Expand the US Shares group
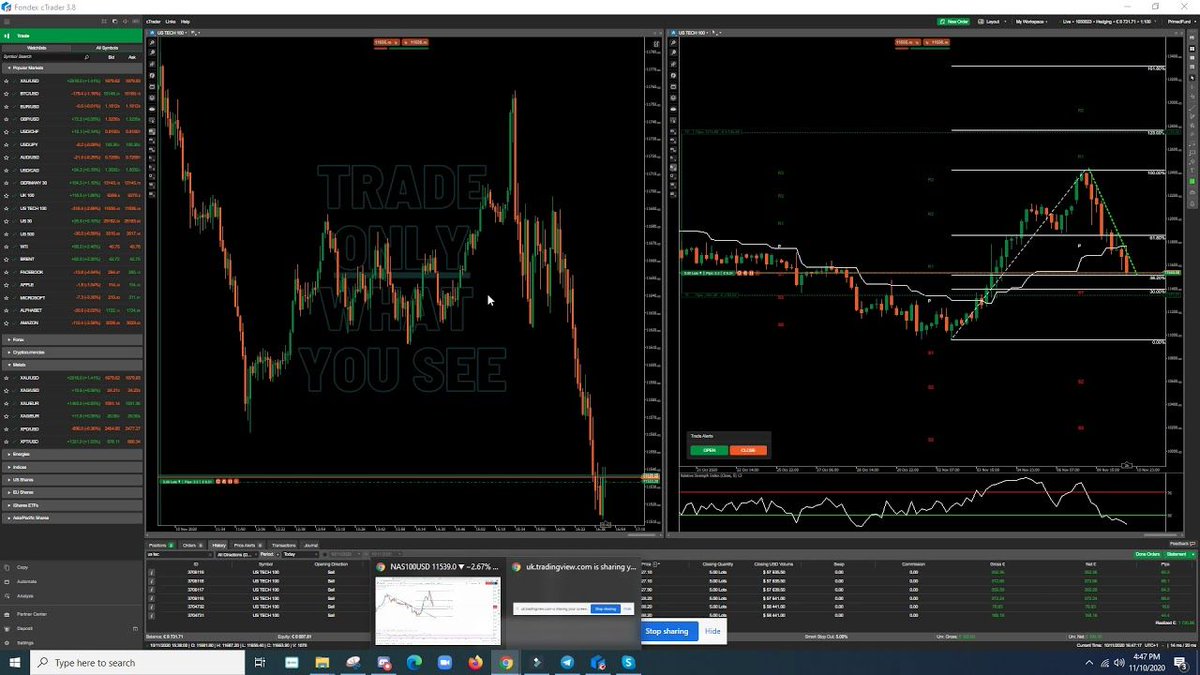Screen dimensions: 1200x675 (71, 480)
